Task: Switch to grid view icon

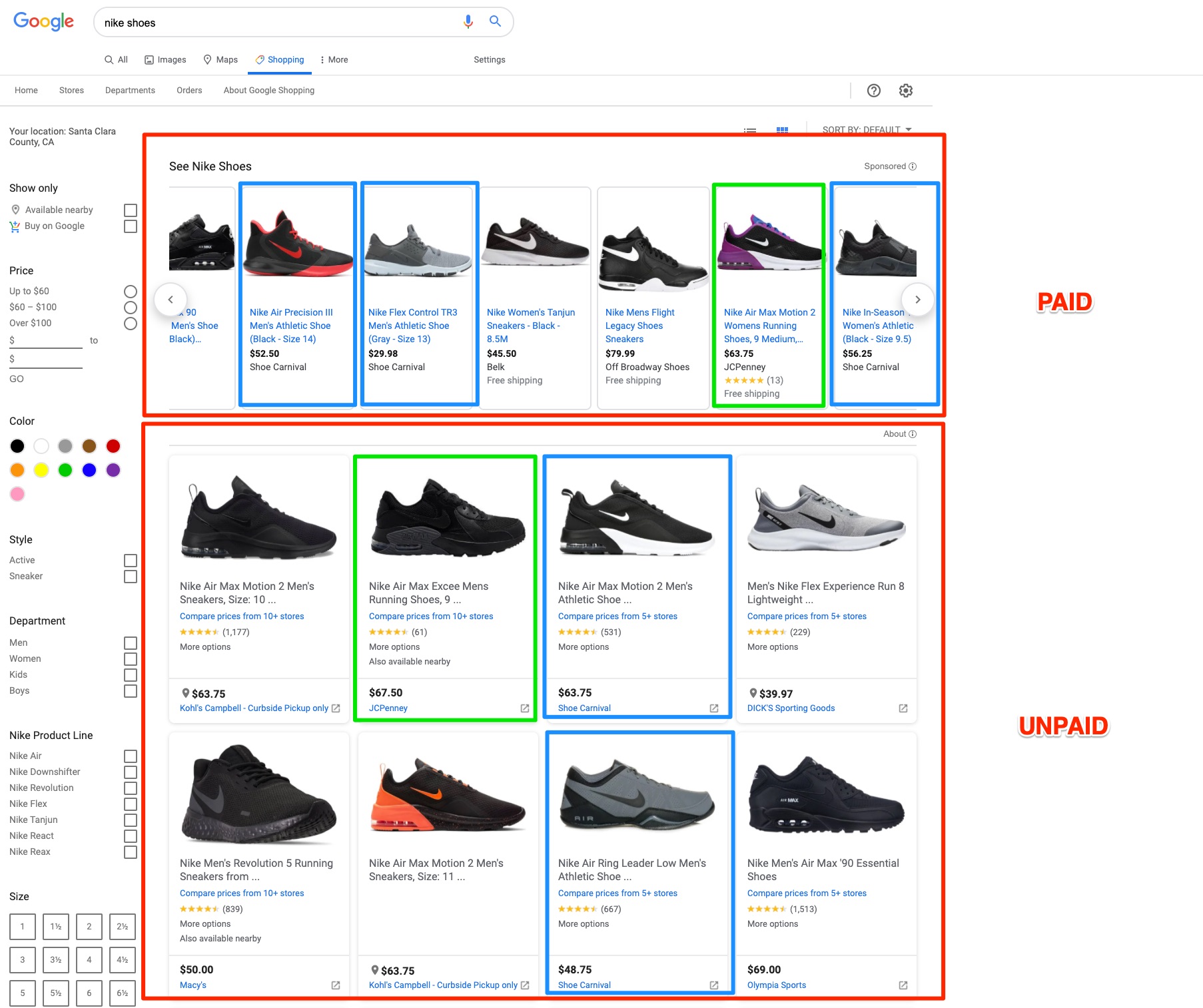Action: pyautogui.click(x=782, y=130)
